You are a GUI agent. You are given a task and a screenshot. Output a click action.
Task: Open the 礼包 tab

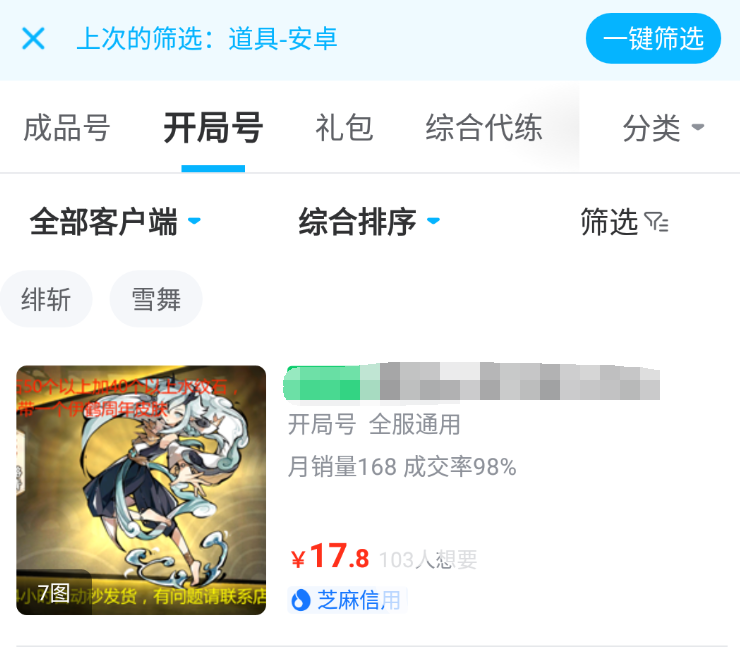tap(344, 128)
